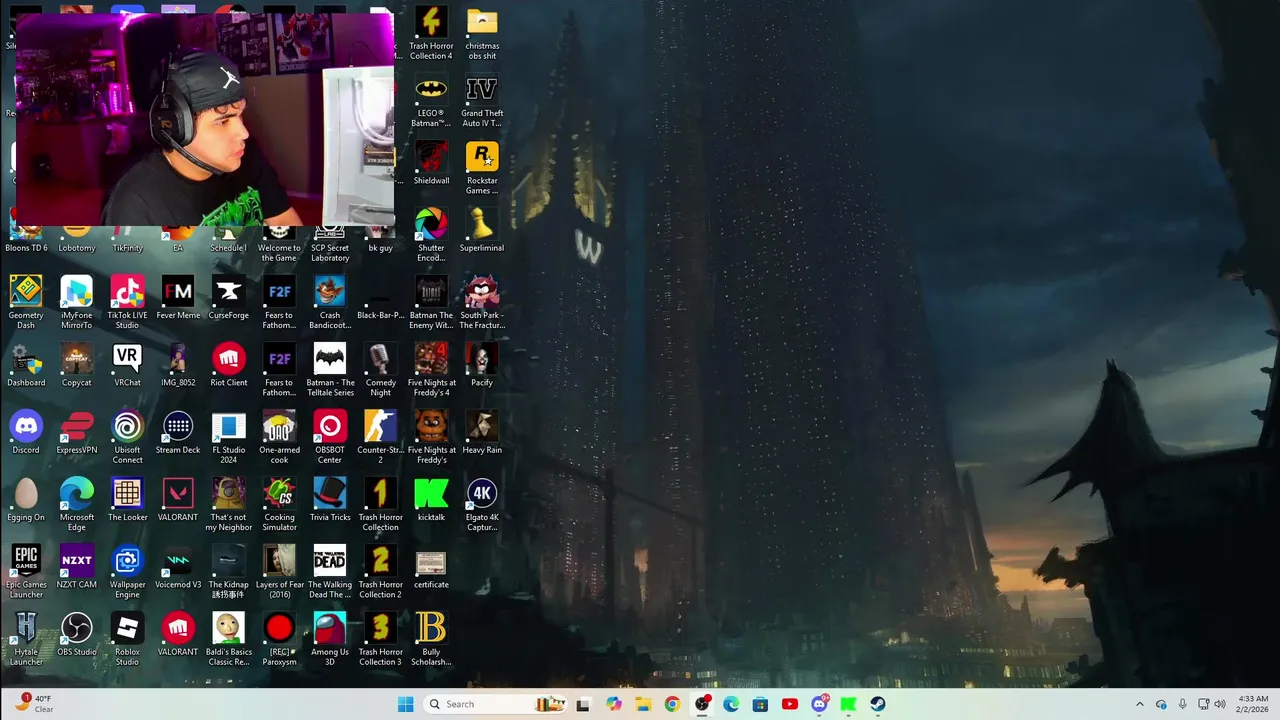This screenshot has height=720, width=1280.
Task: Open FL Studio 2024 icon
Action: click(x=228, y=437)
